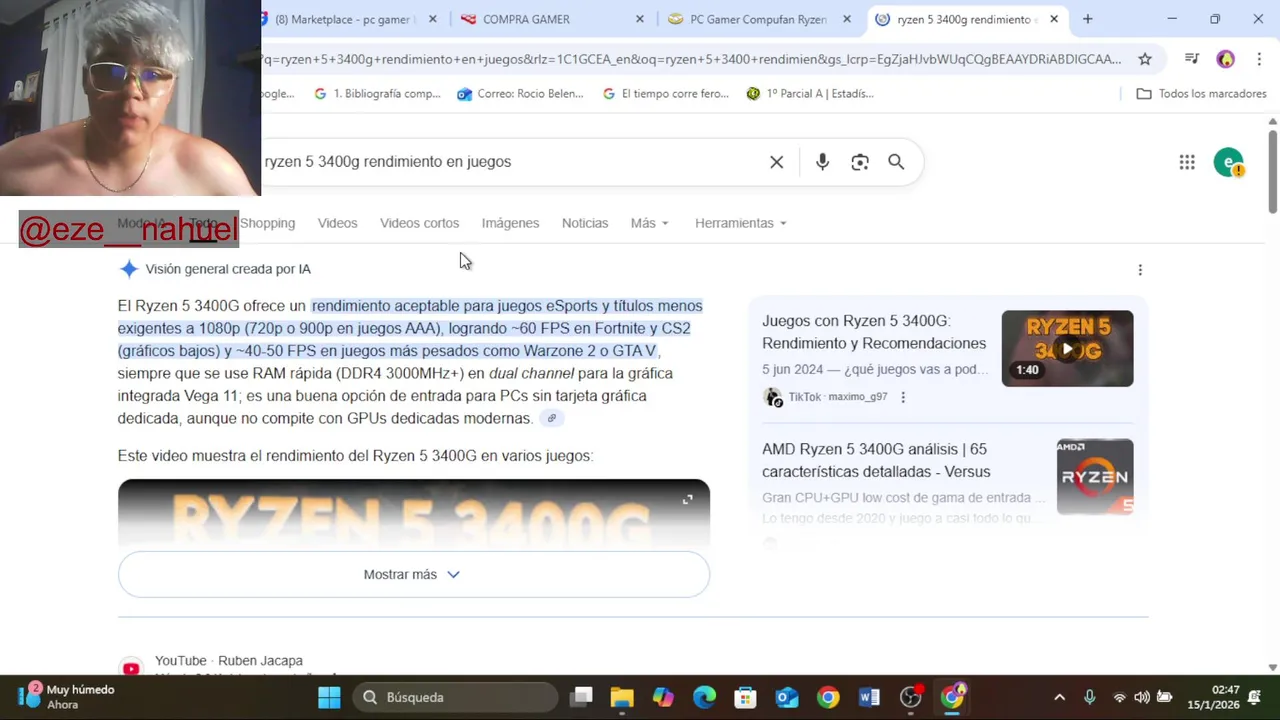Open AI overview three-dot options
Viewport: 1280px width, 720px height.
click(1140, 270)
